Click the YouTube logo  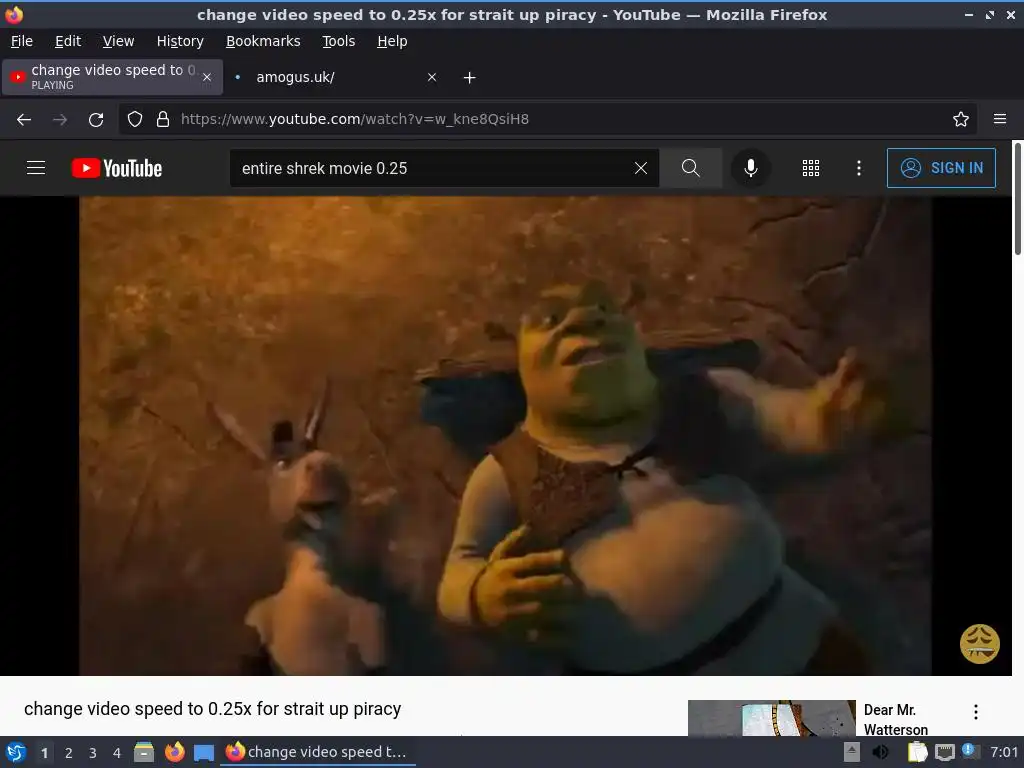(x=117, y=168)
